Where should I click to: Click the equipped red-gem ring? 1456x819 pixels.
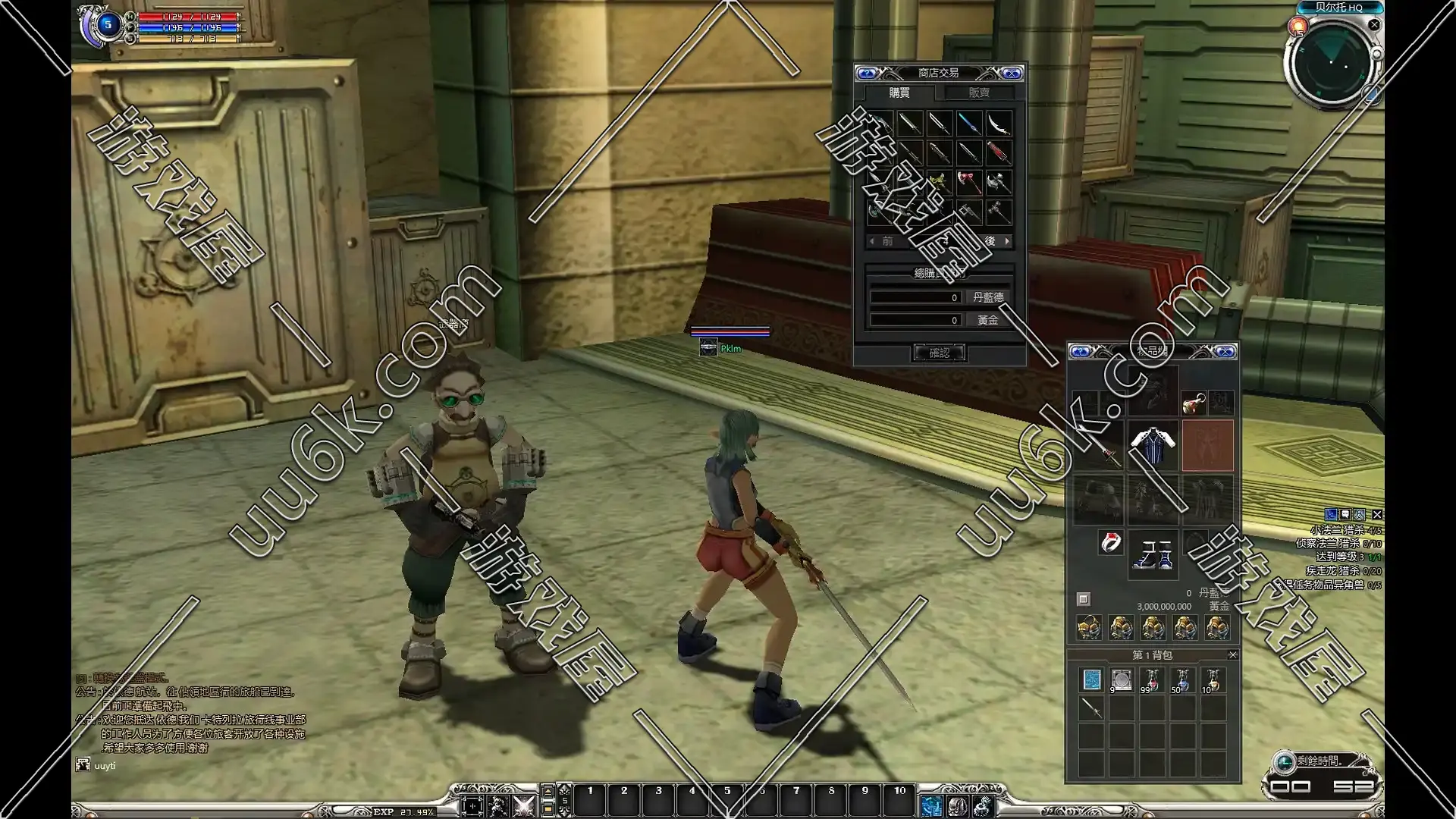pyautogui.click(x=1111, y=542)
